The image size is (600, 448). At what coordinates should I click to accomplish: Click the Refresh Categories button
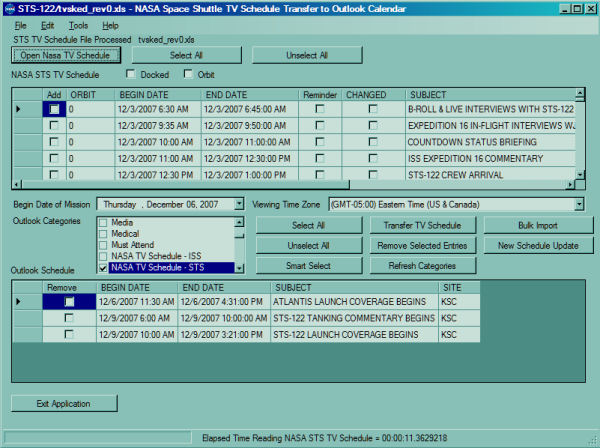(423, 266)
